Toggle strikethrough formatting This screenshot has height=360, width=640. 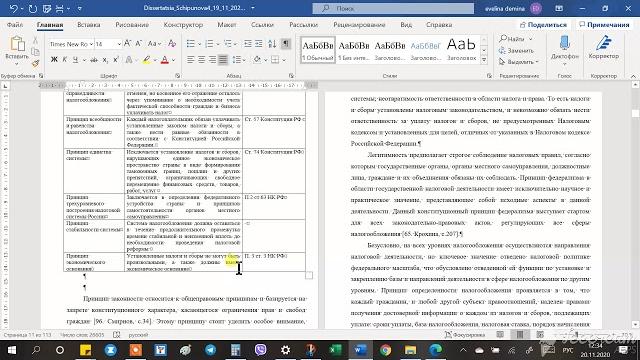click(94, 60)
